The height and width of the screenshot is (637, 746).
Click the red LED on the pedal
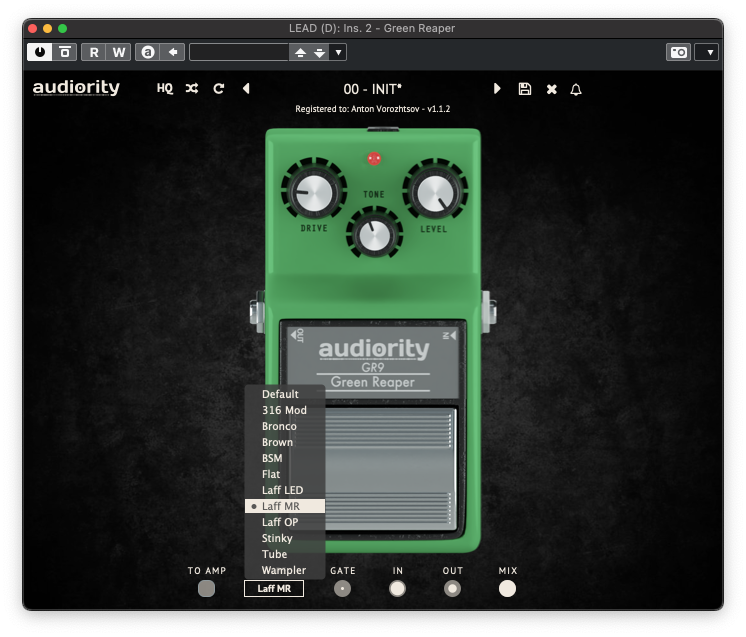coord(374,158)
